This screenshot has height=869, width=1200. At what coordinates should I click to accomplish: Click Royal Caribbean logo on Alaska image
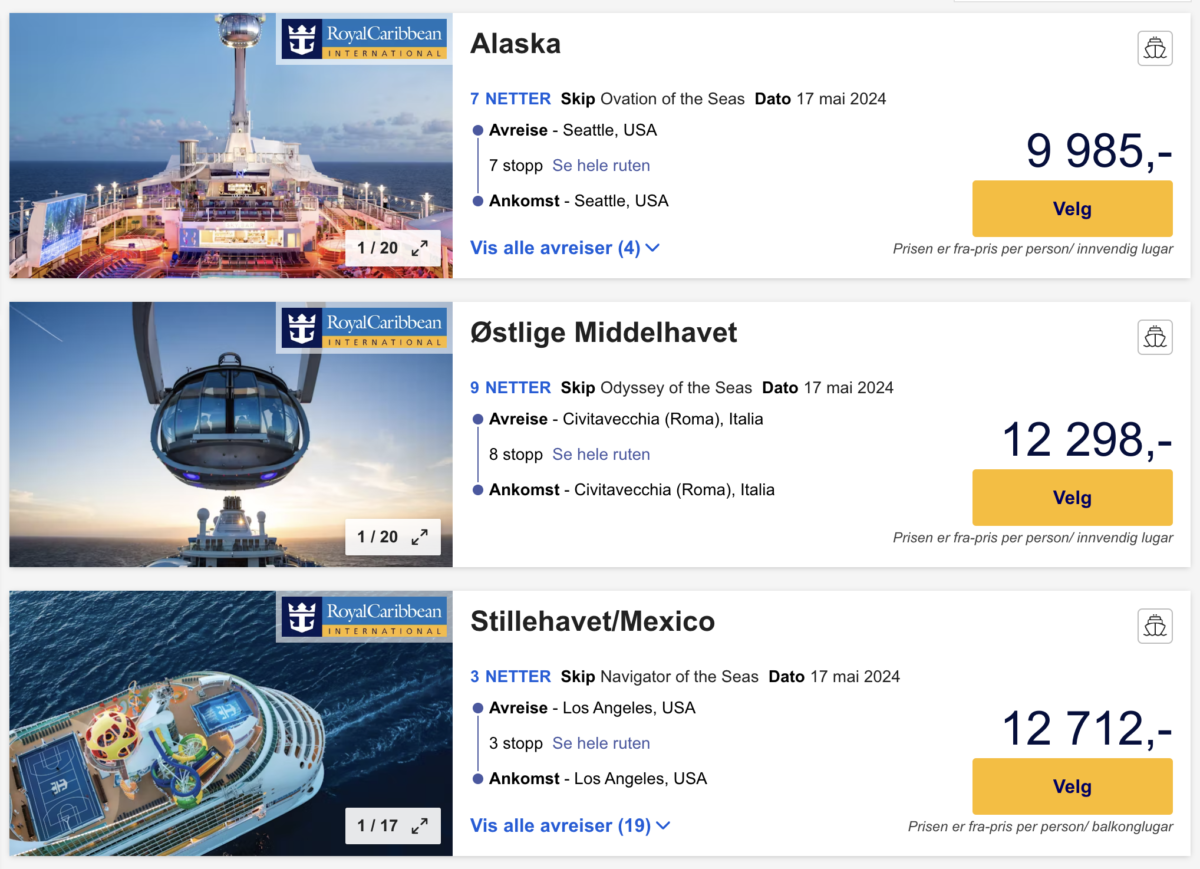point(363,40)
